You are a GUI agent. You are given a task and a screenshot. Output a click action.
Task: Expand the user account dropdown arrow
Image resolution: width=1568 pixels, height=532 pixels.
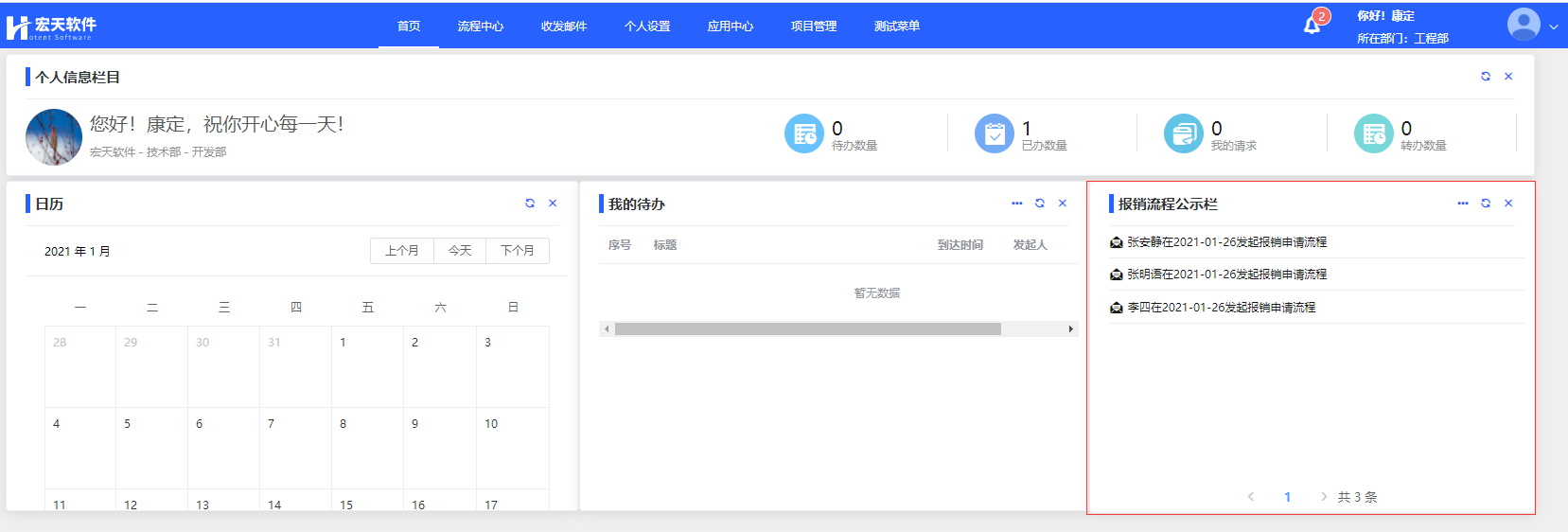click(1553, 27)
